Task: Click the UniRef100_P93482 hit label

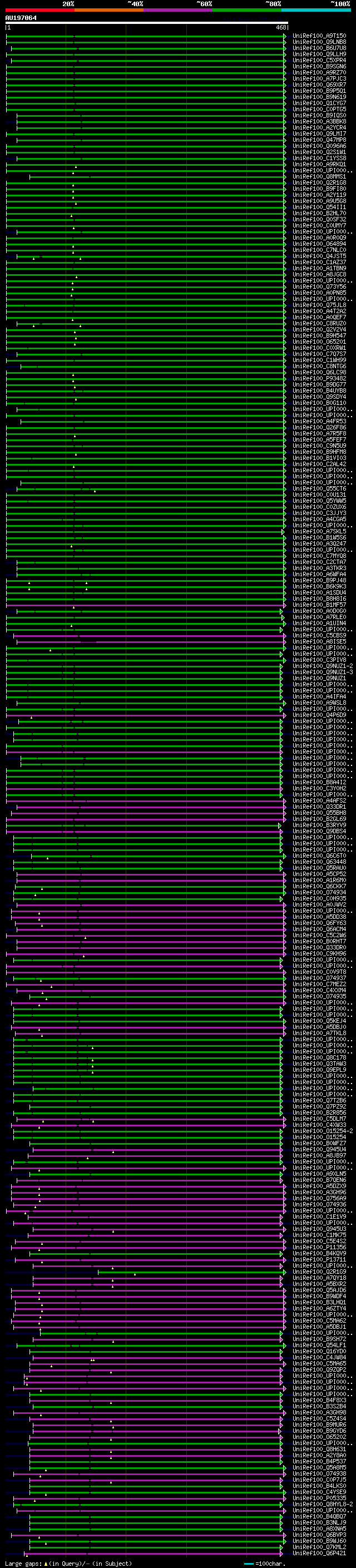Action: [x=319, y=379]
